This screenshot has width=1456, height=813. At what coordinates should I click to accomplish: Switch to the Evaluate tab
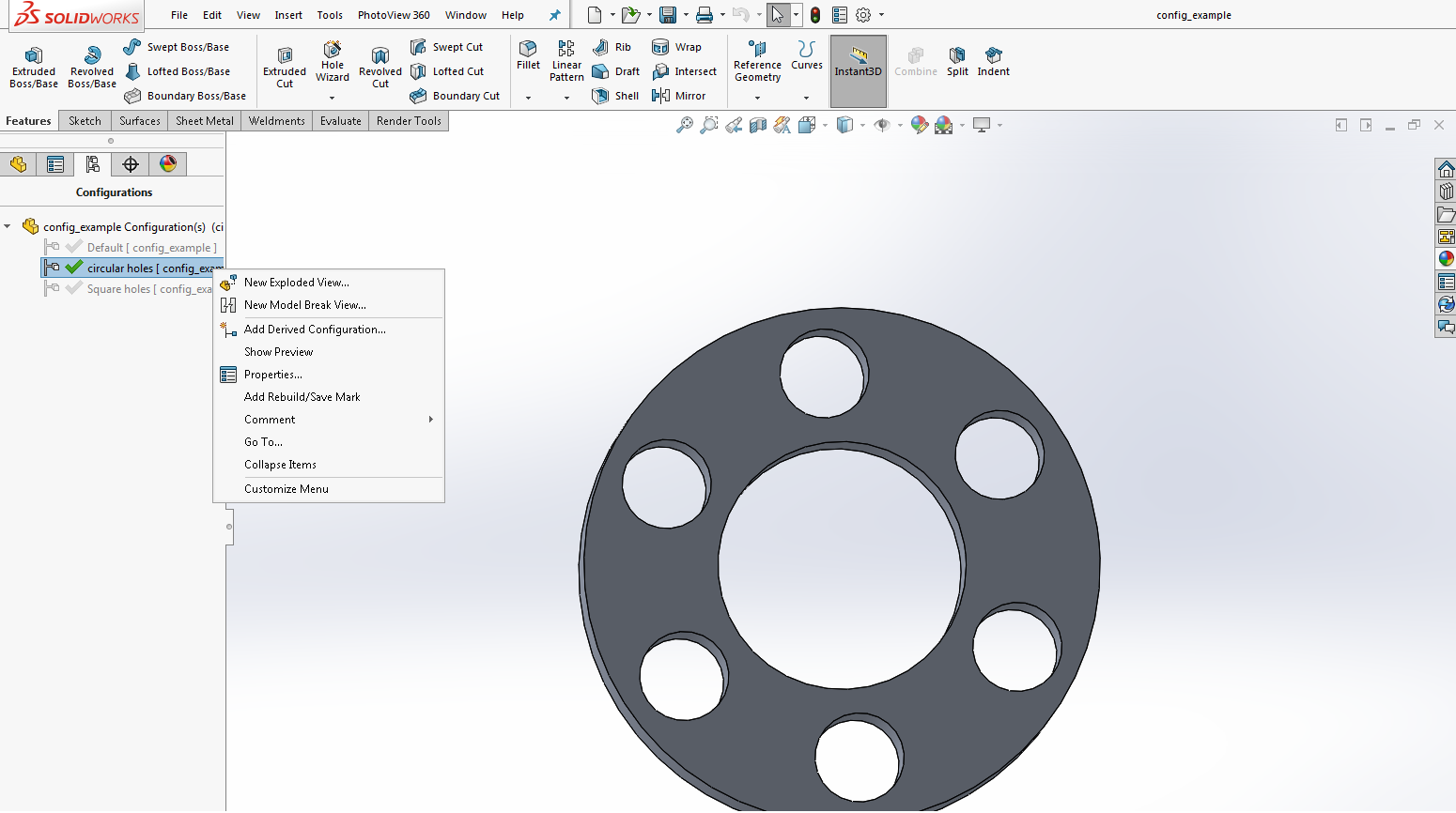[x=341, y=121]
